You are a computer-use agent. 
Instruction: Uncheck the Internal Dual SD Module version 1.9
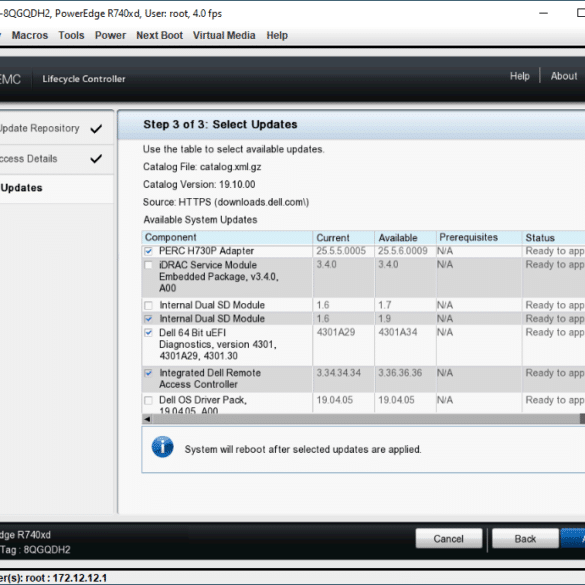[x=148, y=319]
